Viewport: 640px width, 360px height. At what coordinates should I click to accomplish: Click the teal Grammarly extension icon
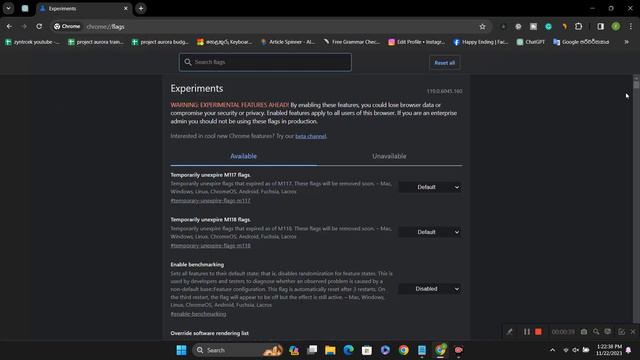(549, 27)
